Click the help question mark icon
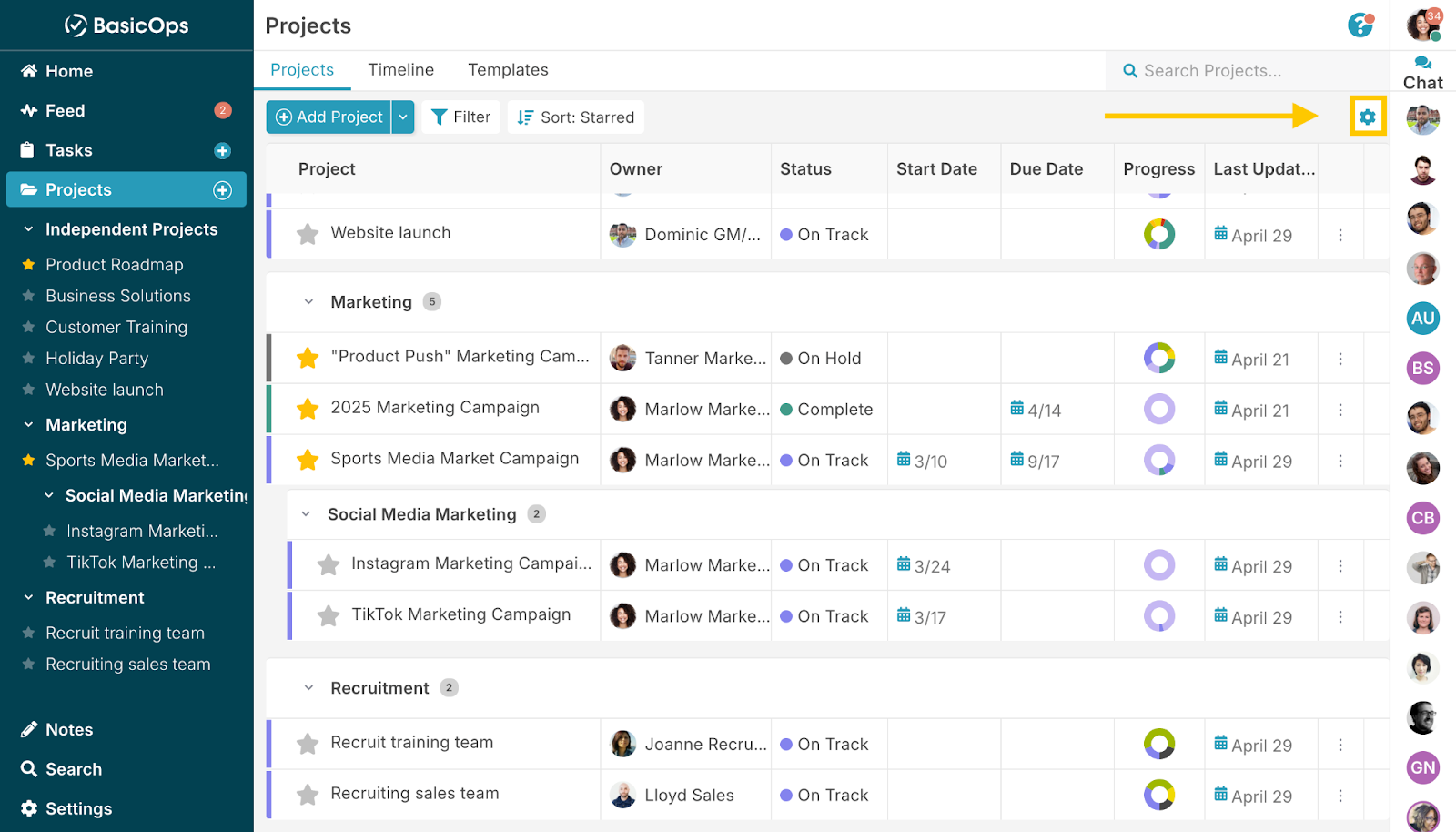The height and width of the screenshot is (832, 1456). coord(1360,25)
